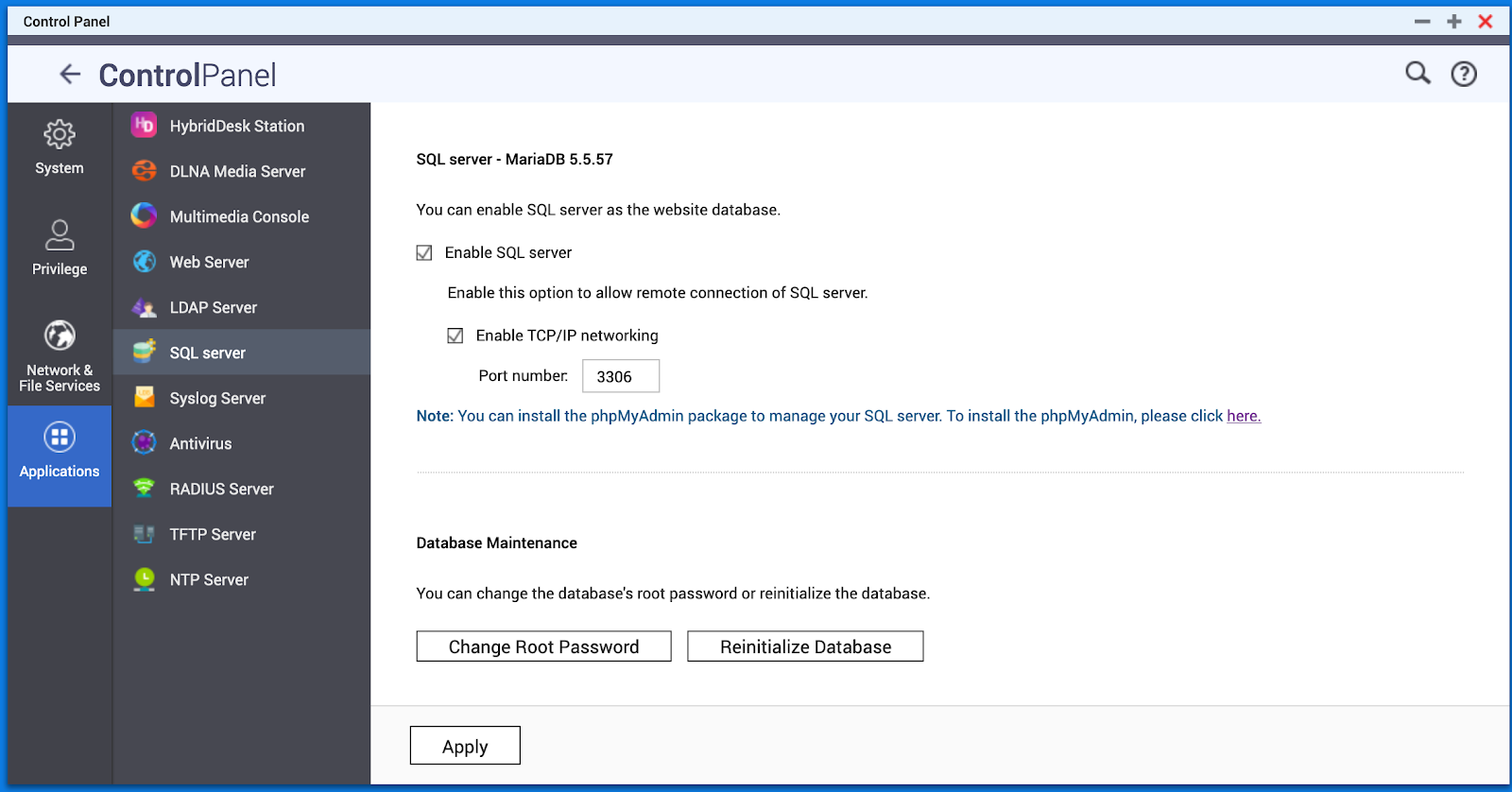
Task: Open the System category
Action: pos(60,147)
